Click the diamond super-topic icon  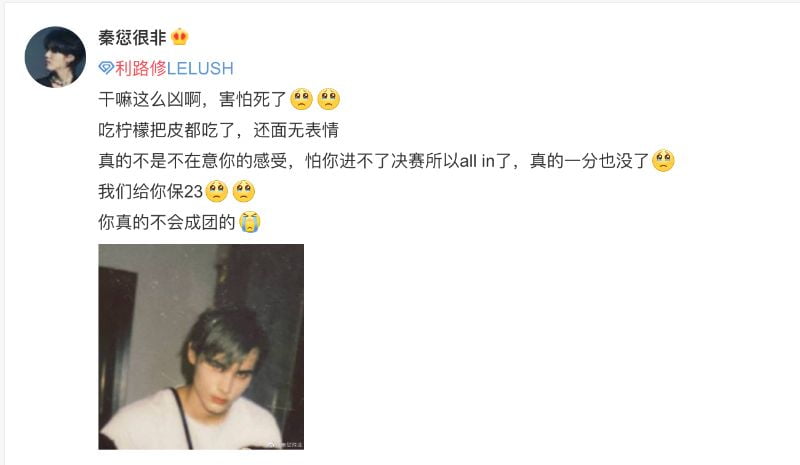point(106,68)
